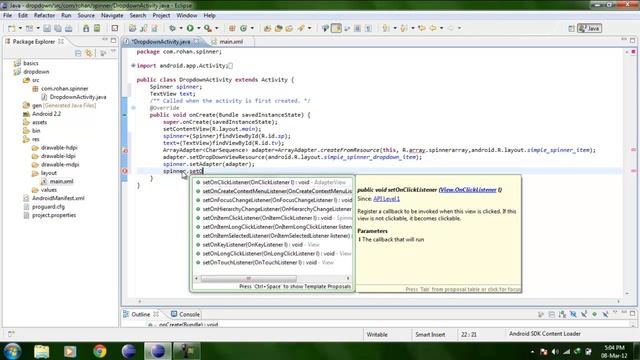The image size is (640, 360).
Task: Click the Run green play button
Action: coord(190,28)
